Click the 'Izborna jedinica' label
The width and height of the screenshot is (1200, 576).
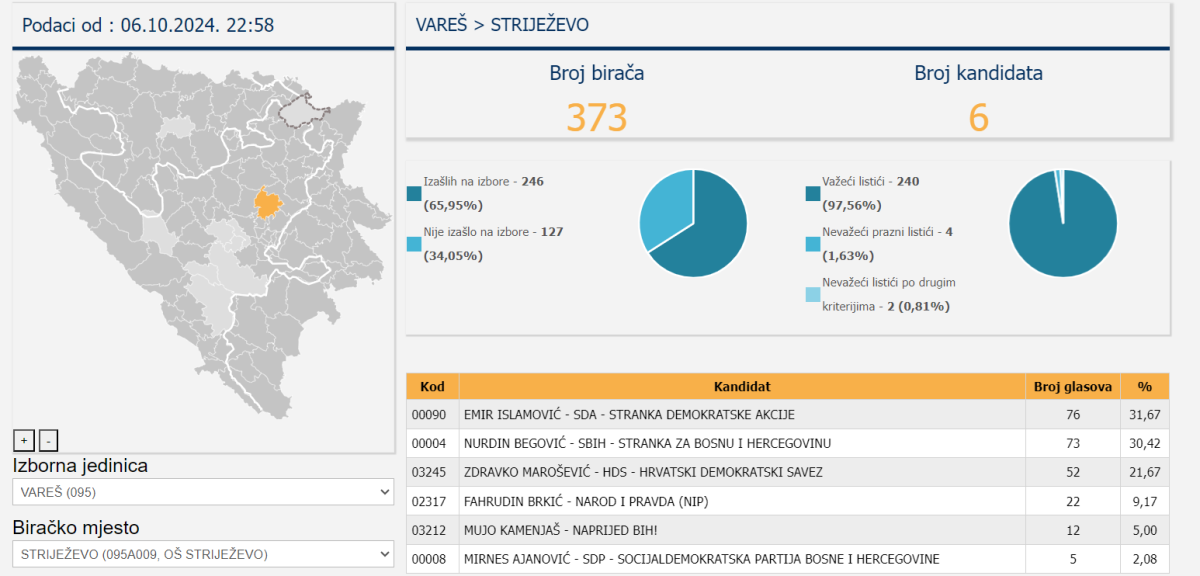pos(80,465)
